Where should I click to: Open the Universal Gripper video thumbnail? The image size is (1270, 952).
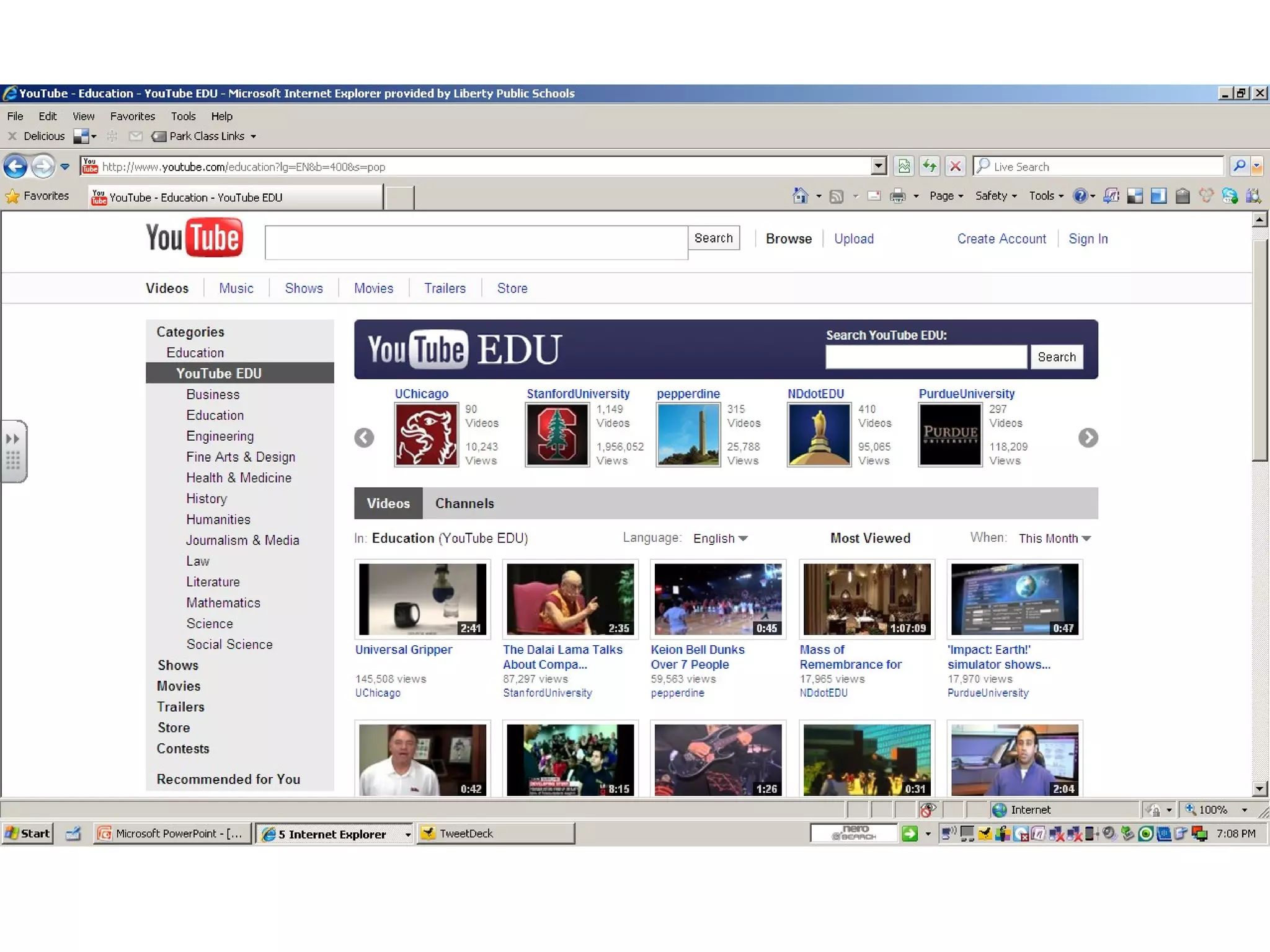pyautogui.click(x=422, y=599)
